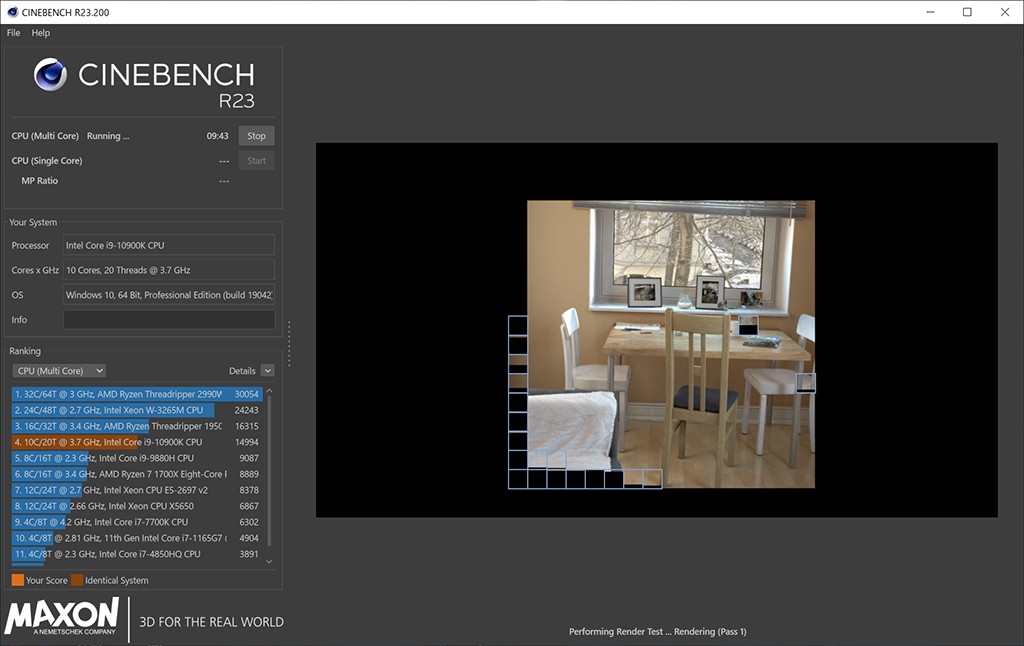
Task: Select the highlighted i9-10900K ranking row
Action: click(137, 442)
